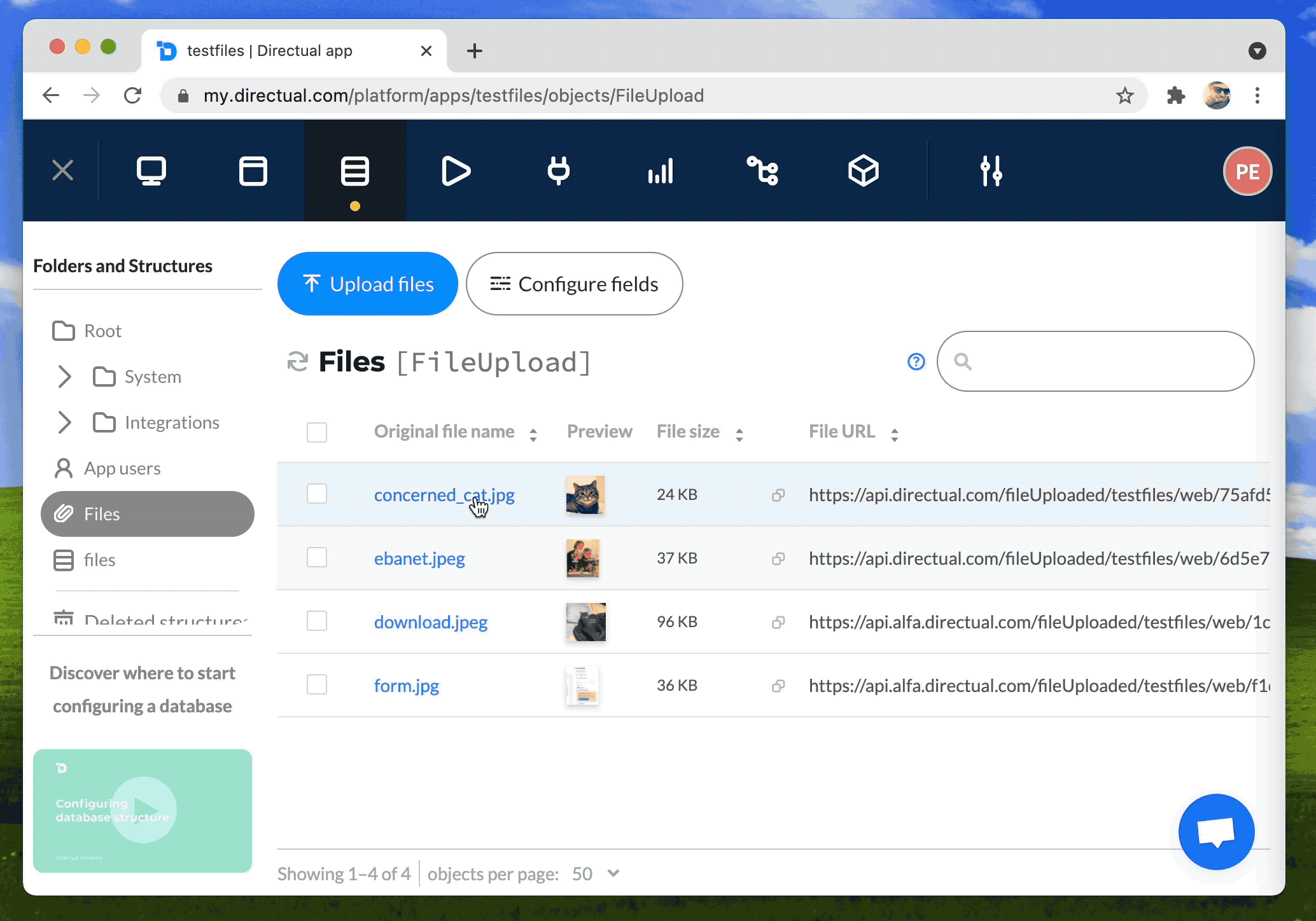This screenshot has height=921, width=1316.
Task: Copy URL icon for concerned_cat.jpg row
Action: [778, 495]
